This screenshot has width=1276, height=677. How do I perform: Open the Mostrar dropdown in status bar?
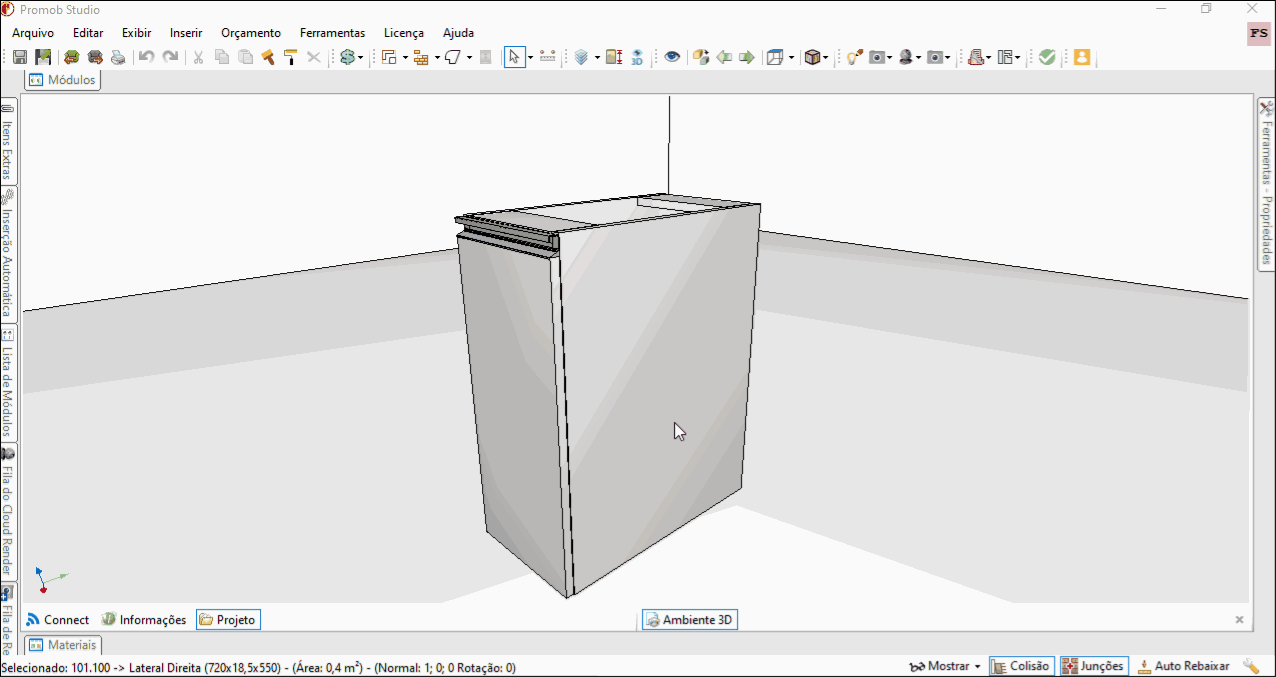(x=944, y=666)
